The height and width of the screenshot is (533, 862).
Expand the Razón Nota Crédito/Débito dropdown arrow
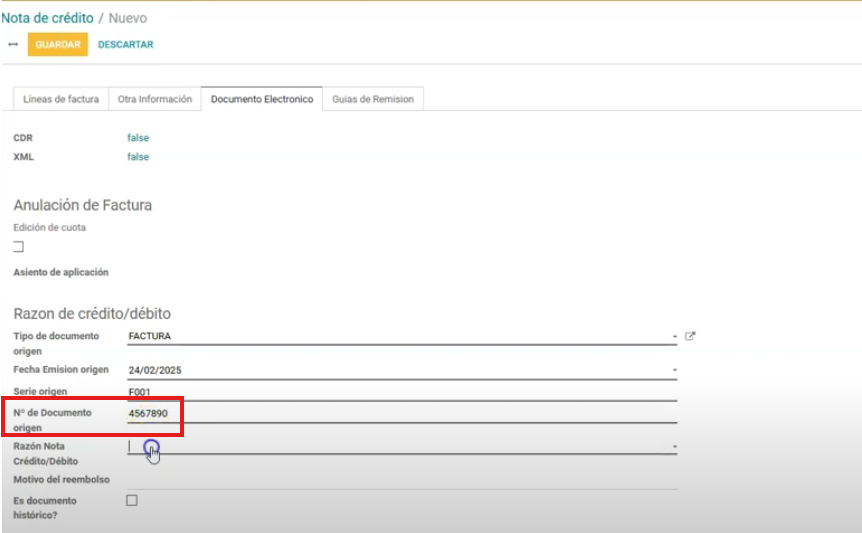(675, 447)
